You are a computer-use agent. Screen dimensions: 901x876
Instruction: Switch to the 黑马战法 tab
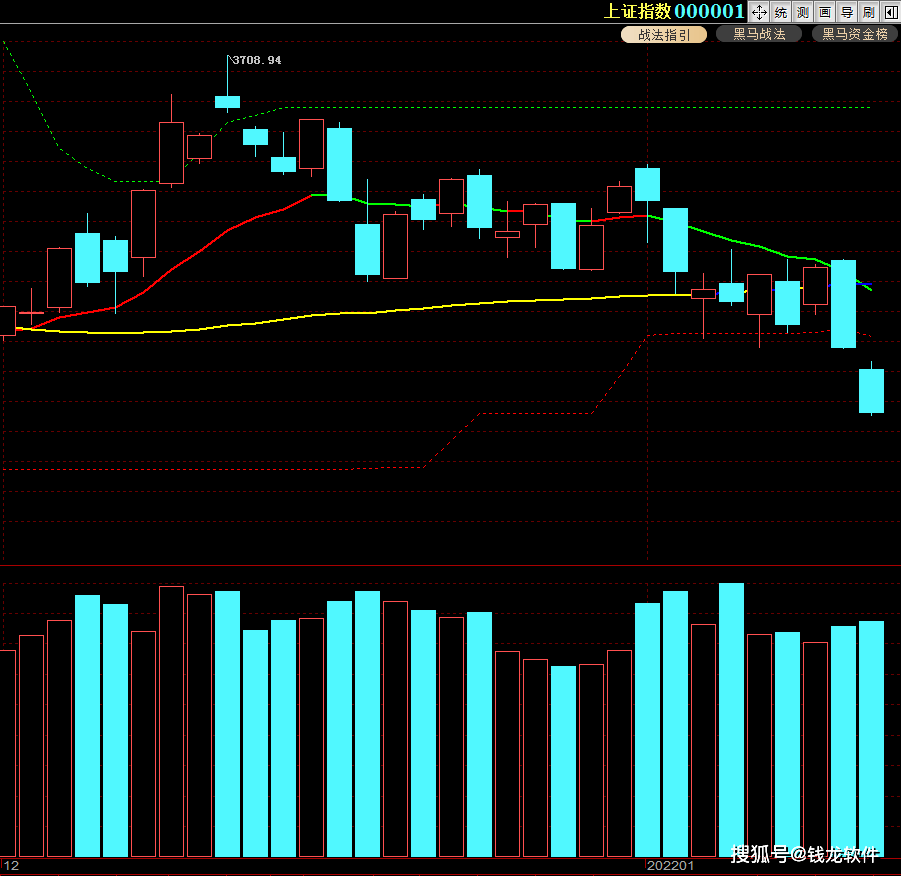click(759, 34)
